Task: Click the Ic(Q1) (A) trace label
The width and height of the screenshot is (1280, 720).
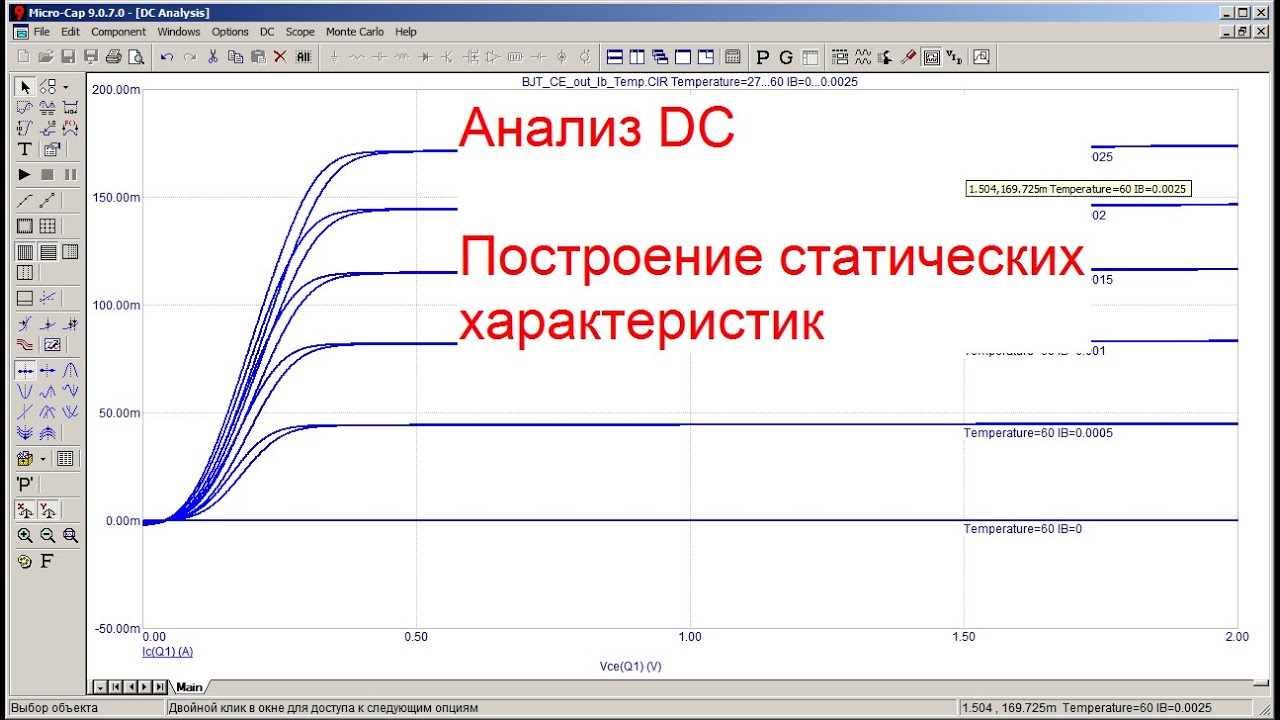Action: (x=168, y=651)
